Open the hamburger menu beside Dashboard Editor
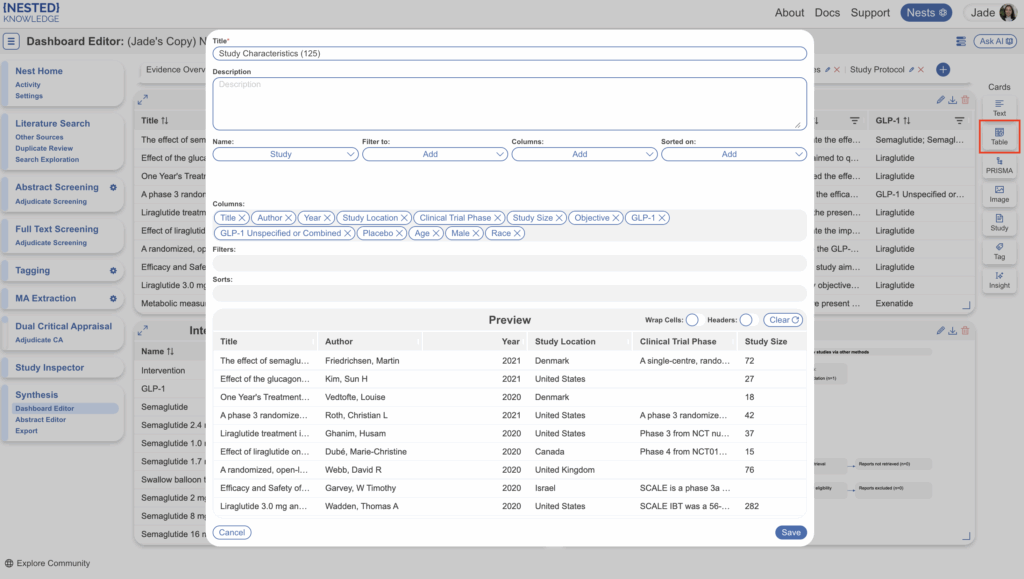The height and width of the screenshot is (579, 1024). click(12, 42)
